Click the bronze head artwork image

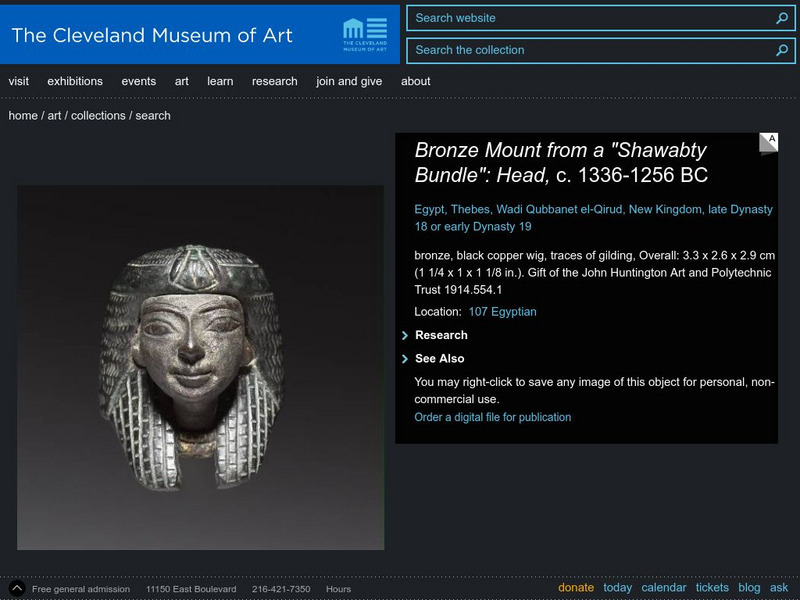200,367
